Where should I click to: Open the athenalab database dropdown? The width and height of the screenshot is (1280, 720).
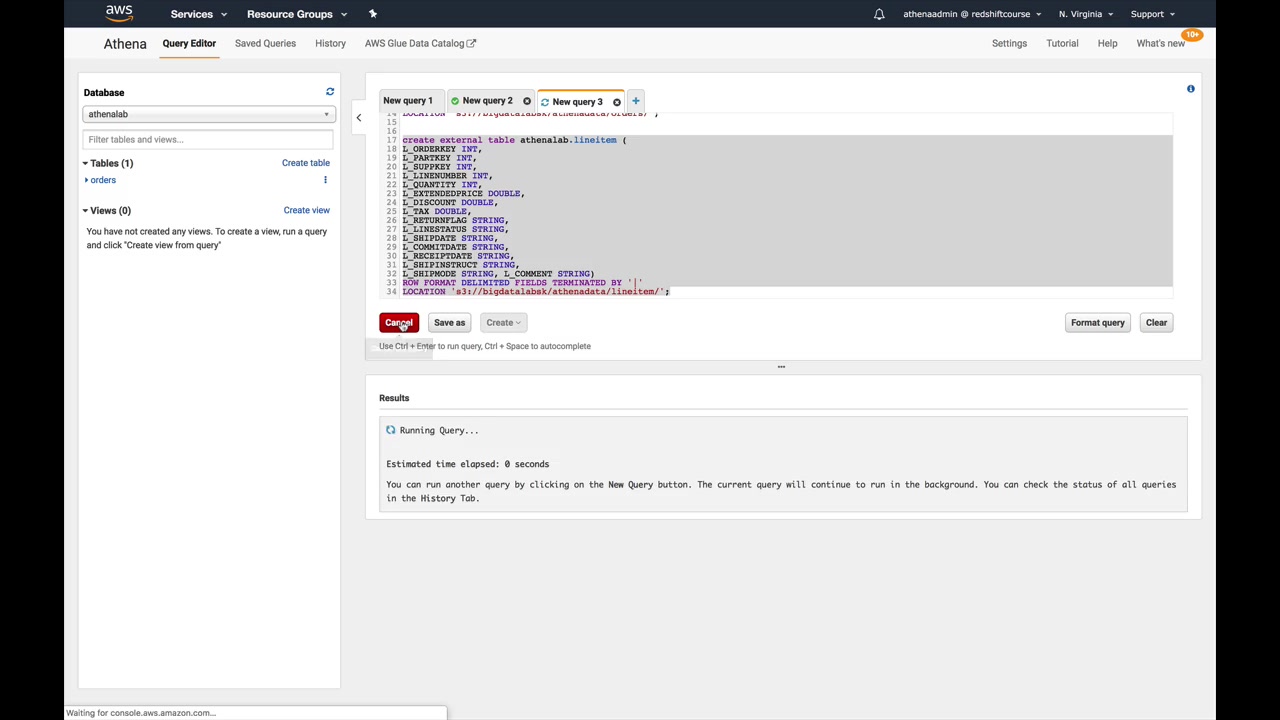[x=208, y=114]
